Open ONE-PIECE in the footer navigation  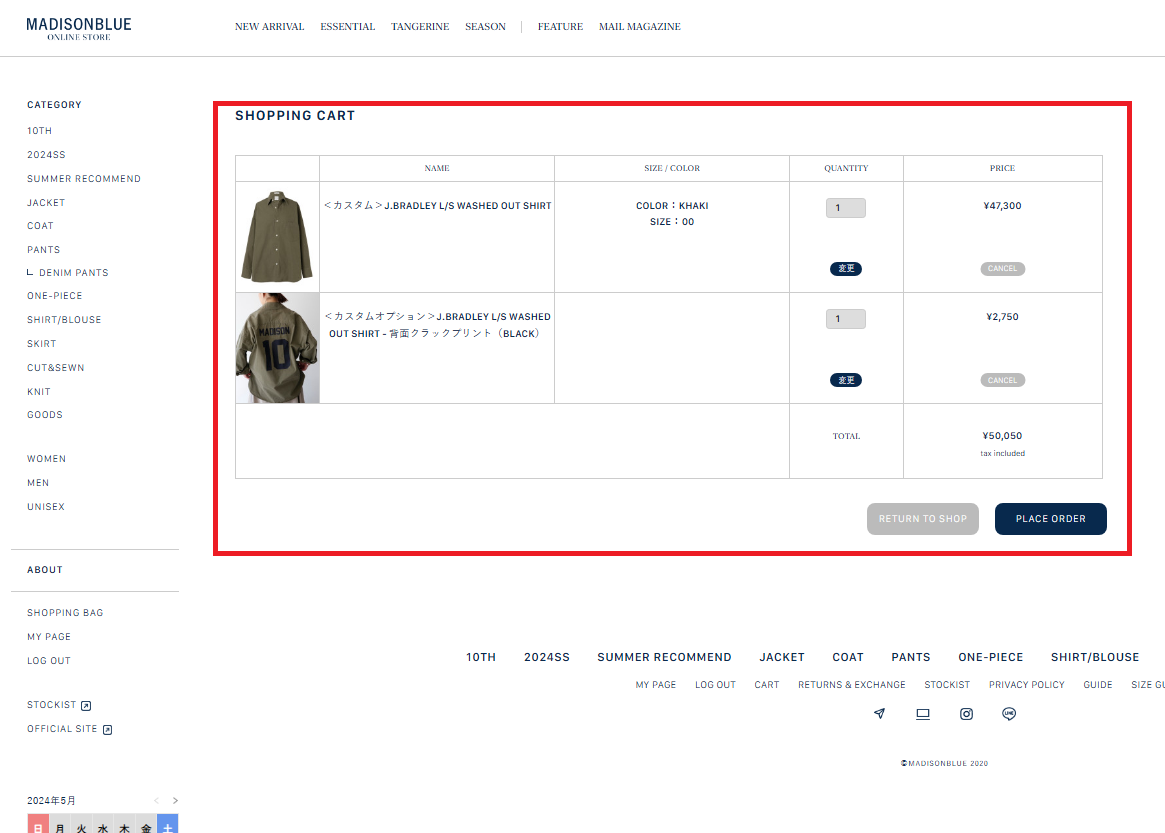[x=990, y=657]
